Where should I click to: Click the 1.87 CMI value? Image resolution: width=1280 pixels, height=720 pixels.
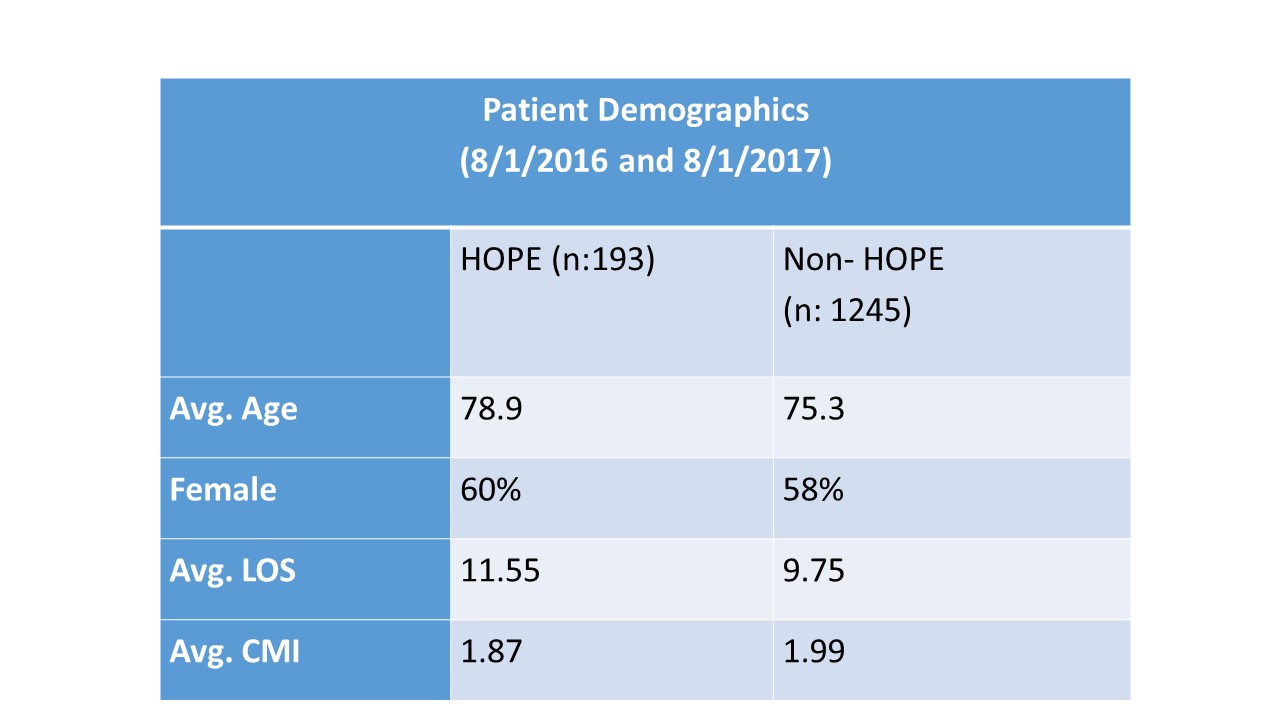[491, 652]
